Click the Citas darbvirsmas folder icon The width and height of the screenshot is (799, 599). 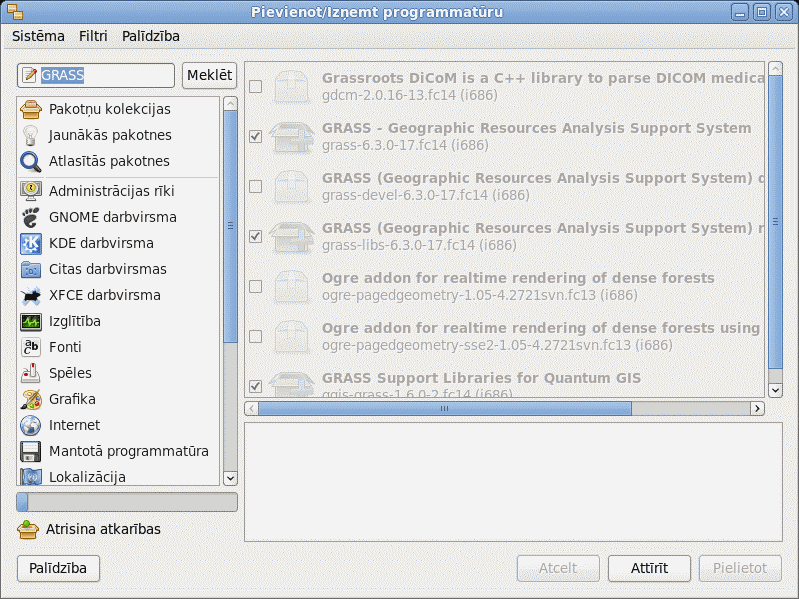click(x=31, y=269)
